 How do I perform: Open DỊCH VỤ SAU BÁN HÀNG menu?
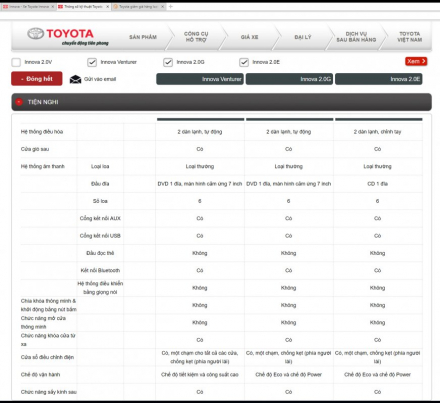pos(356,37)
